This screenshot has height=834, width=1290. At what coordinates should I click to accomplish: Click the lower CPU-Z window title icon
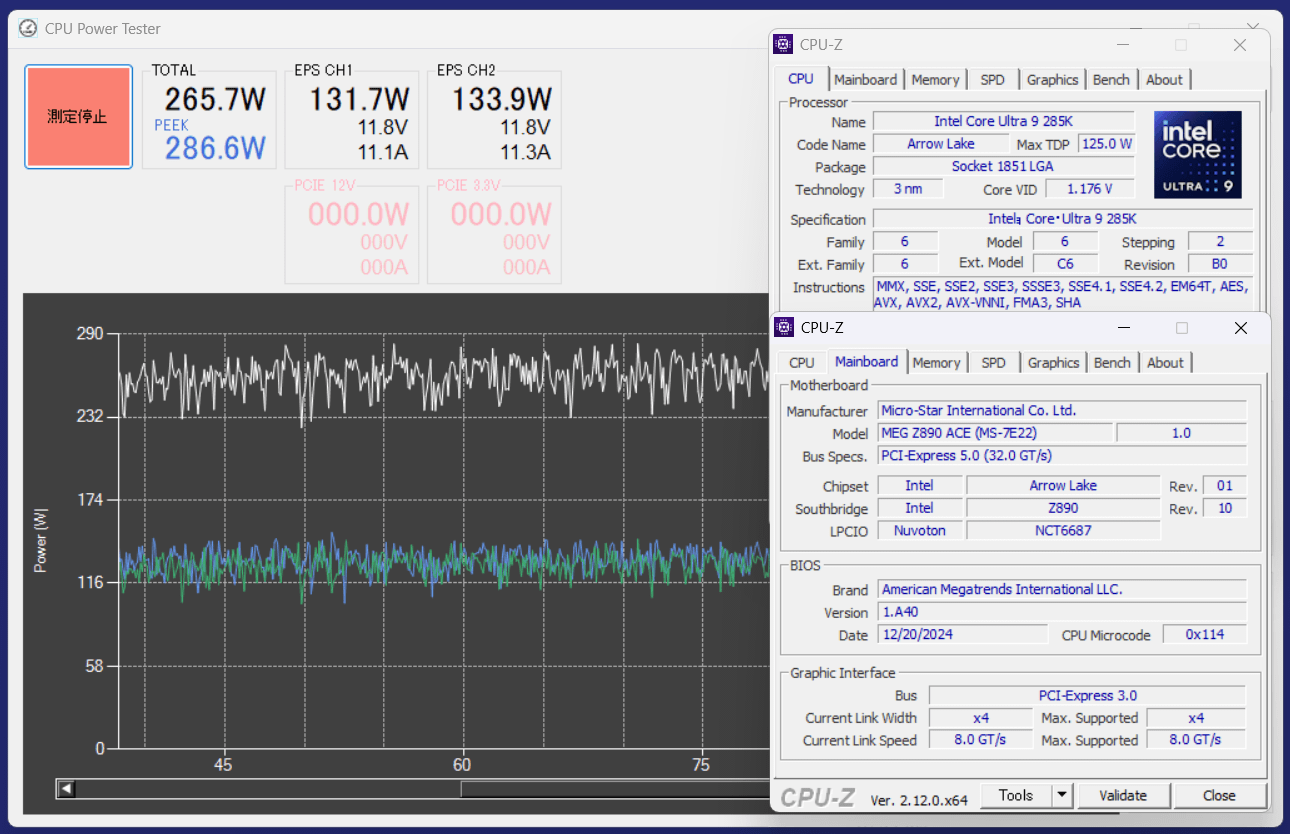coord(785,327)
